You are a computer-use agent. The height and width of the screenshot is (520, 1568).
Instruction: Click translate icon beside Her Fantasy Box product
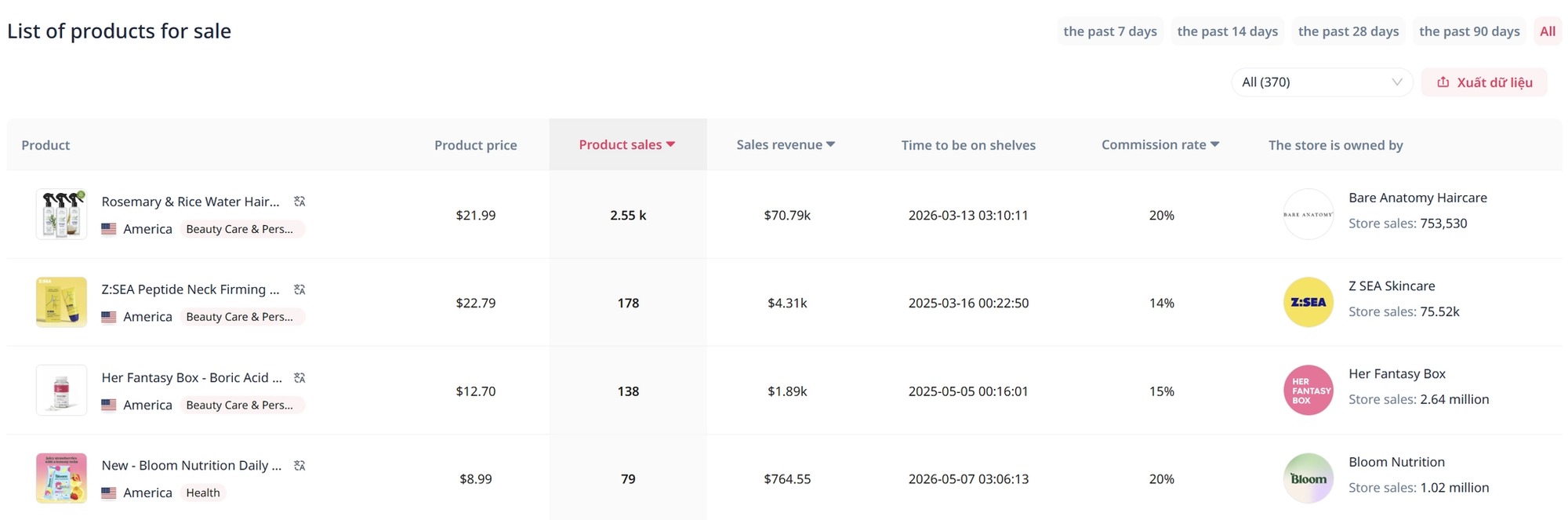click(299, 378)
